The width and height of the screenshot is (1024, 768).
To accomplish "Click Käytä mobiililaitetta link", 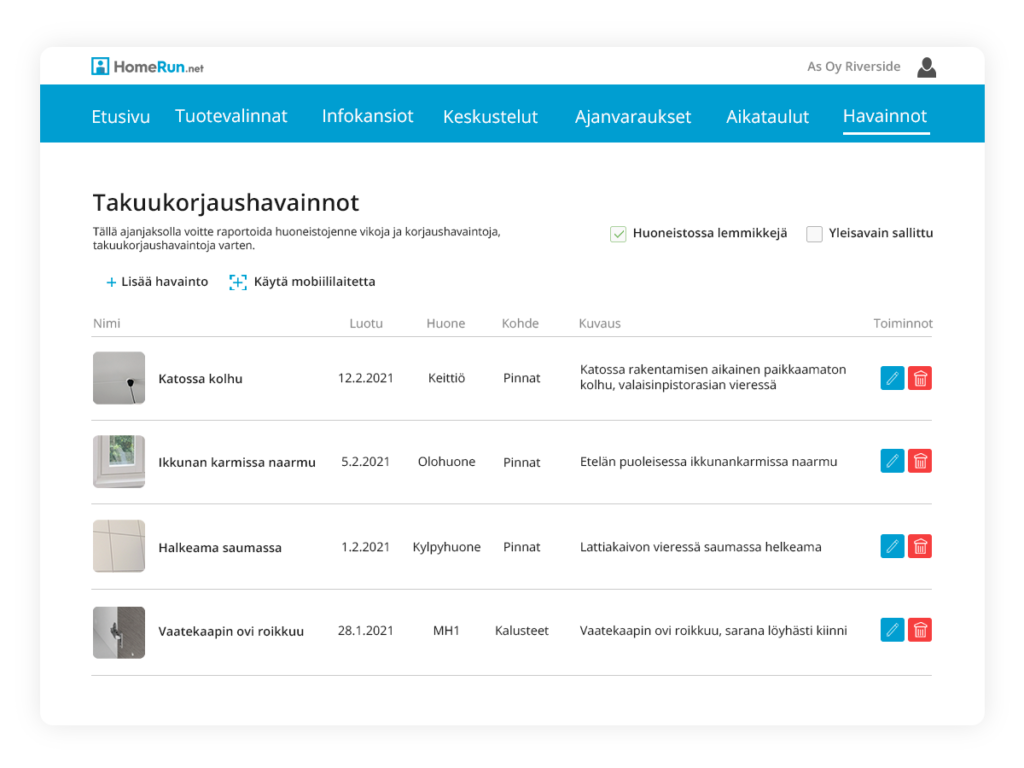I will 303,282.
